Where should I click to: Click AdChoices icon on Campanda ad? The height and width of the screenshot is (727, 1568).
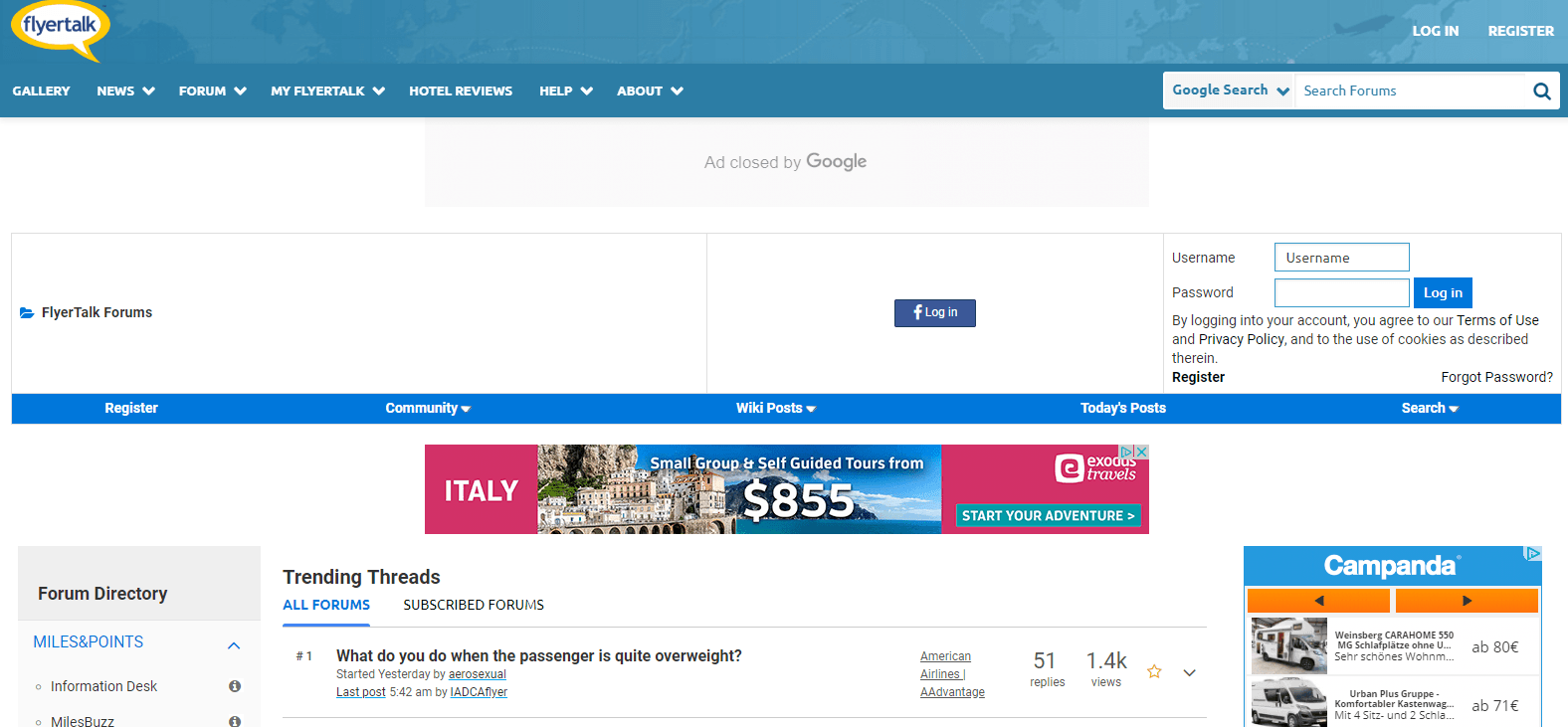[1533, 553]
